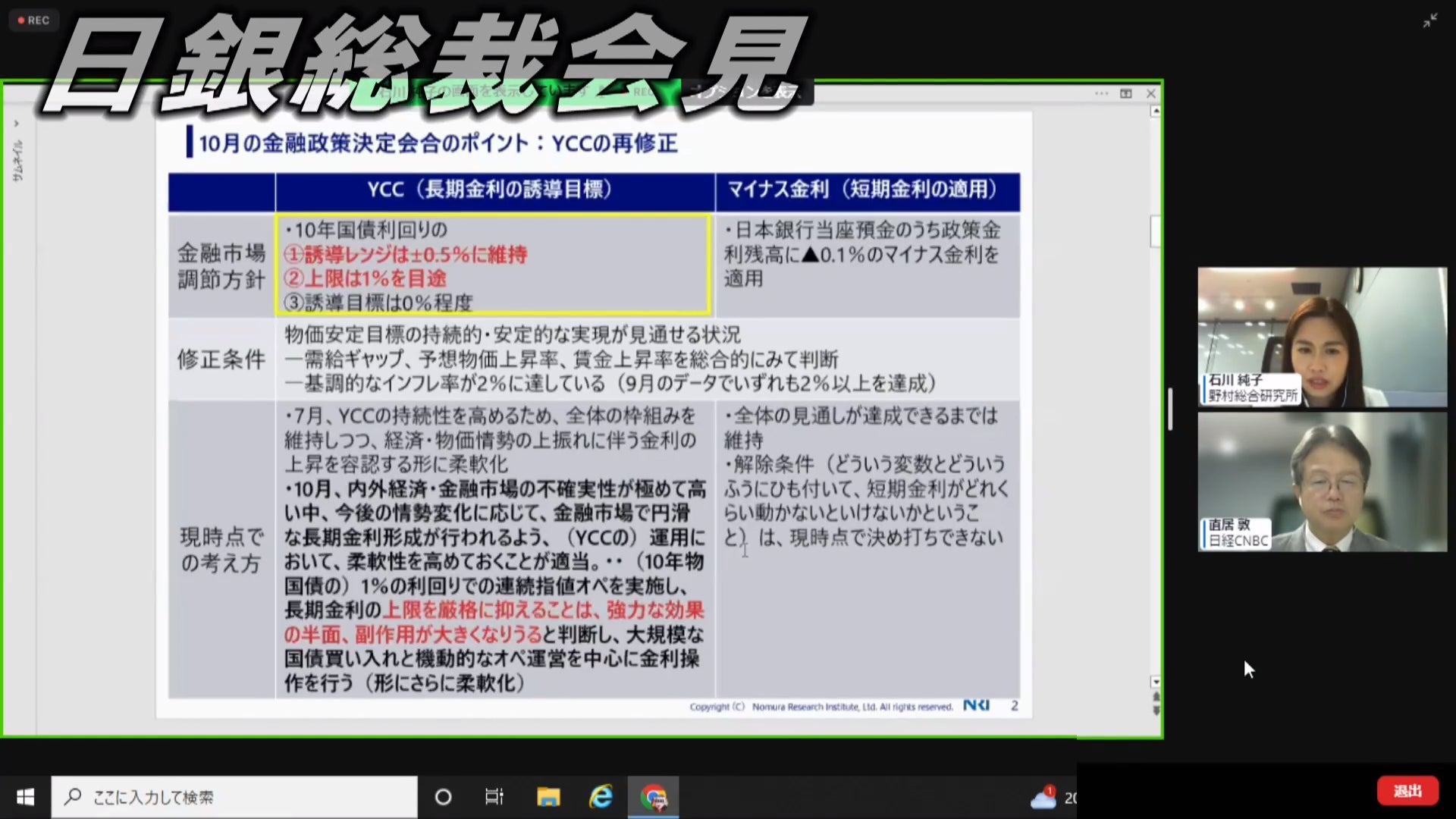Open Cortana circle icon on taskbar
Screen dimensions: 1456x819
point(443,797)
